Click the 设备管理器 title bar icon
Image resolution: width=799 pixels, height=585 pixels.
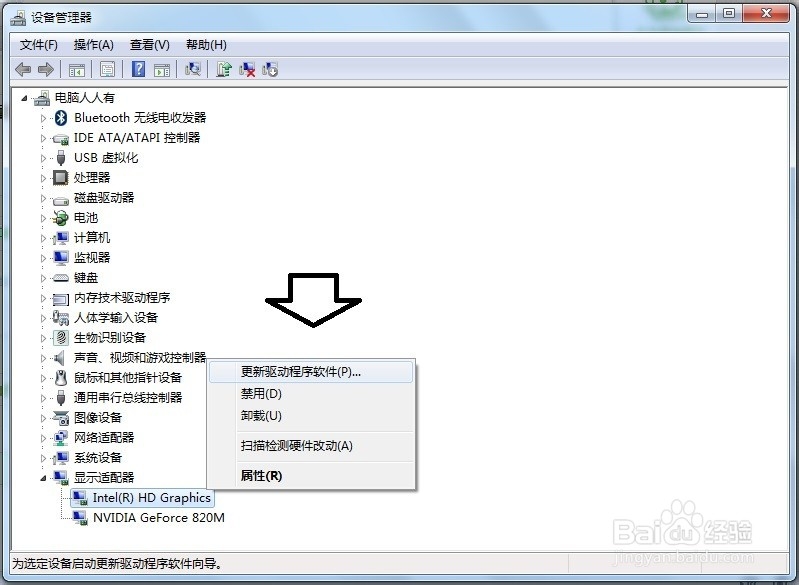click(18, 18)
